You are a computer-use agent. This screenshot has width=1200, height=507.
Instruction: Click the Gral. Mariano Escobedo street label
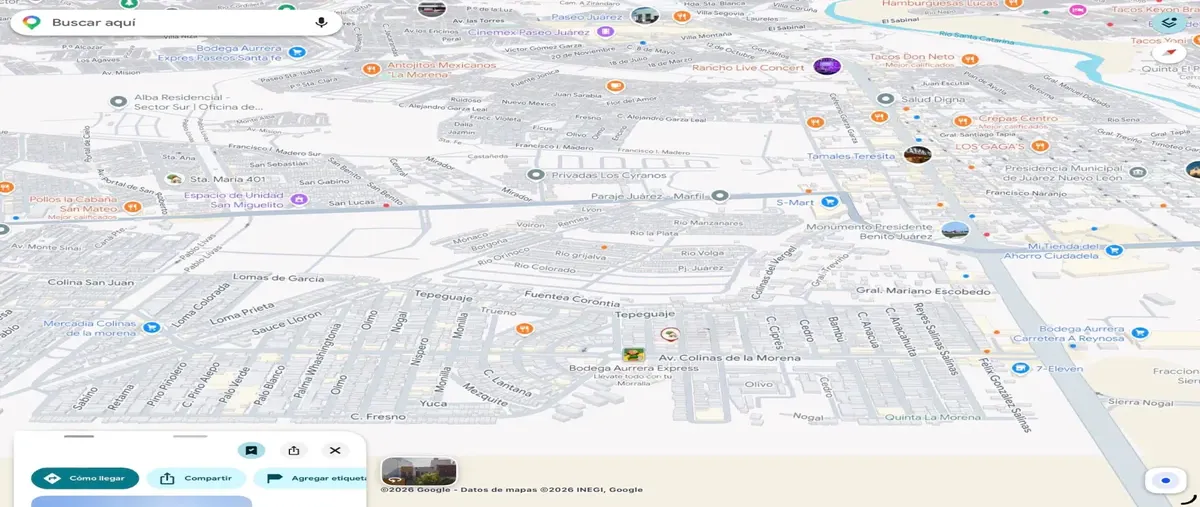(x=923, y=292)
